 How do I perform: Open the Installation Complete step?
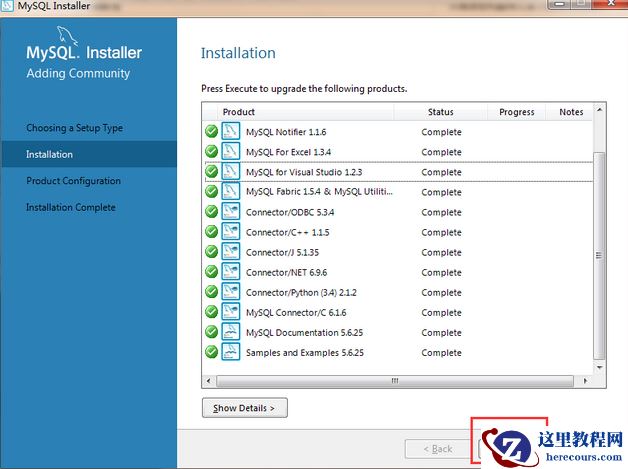[x=71, y=207]
